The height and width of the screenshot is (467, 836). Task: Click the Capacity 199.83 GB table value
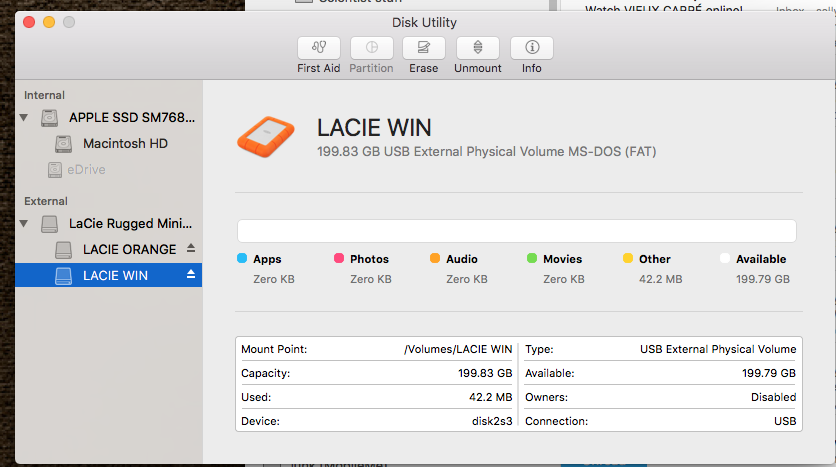(x=485, y=373)
